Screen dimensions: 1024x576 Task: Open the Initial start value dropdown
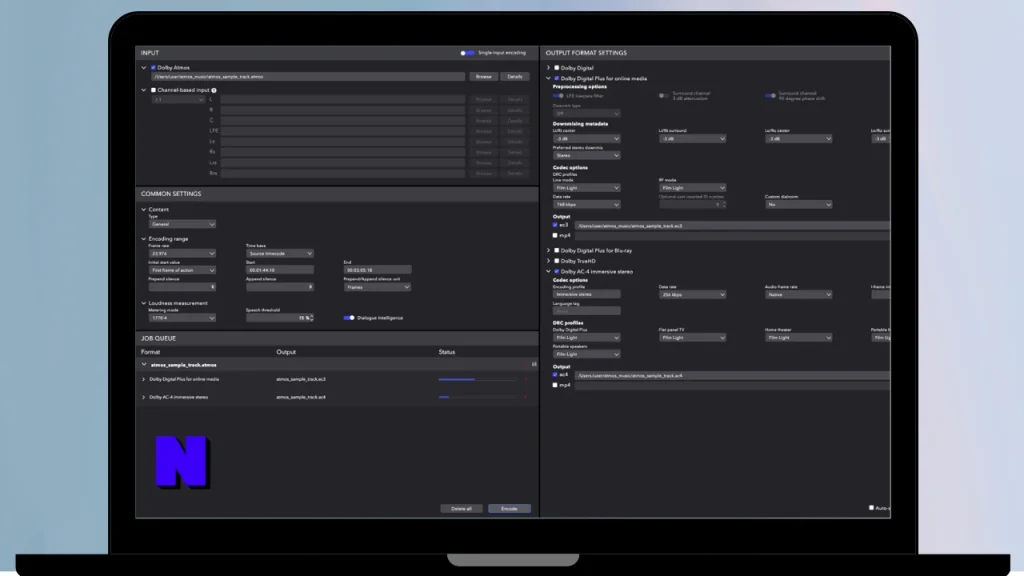(182, 270)
